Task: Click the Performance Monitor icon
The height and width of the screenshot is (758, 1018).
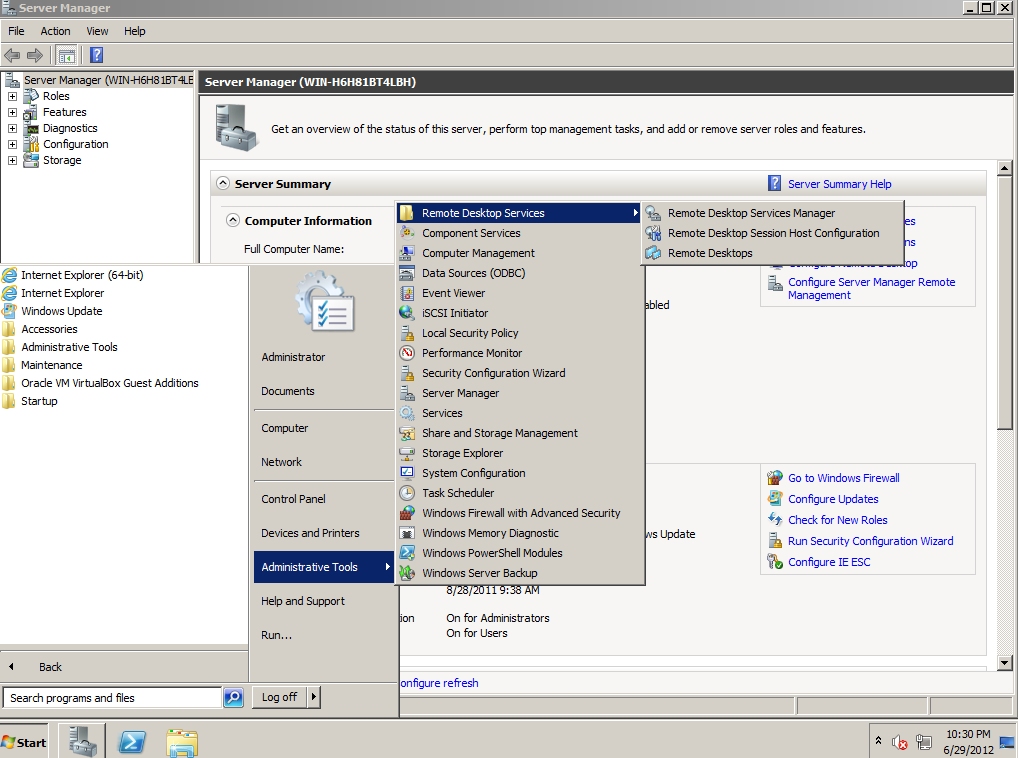Action: point(406,353)
